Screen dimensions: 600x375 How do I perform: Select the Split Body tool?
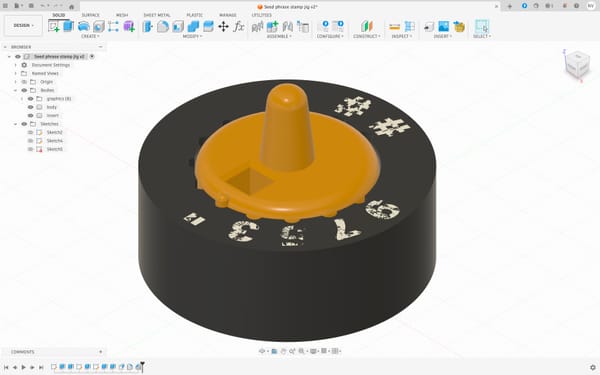208,26
